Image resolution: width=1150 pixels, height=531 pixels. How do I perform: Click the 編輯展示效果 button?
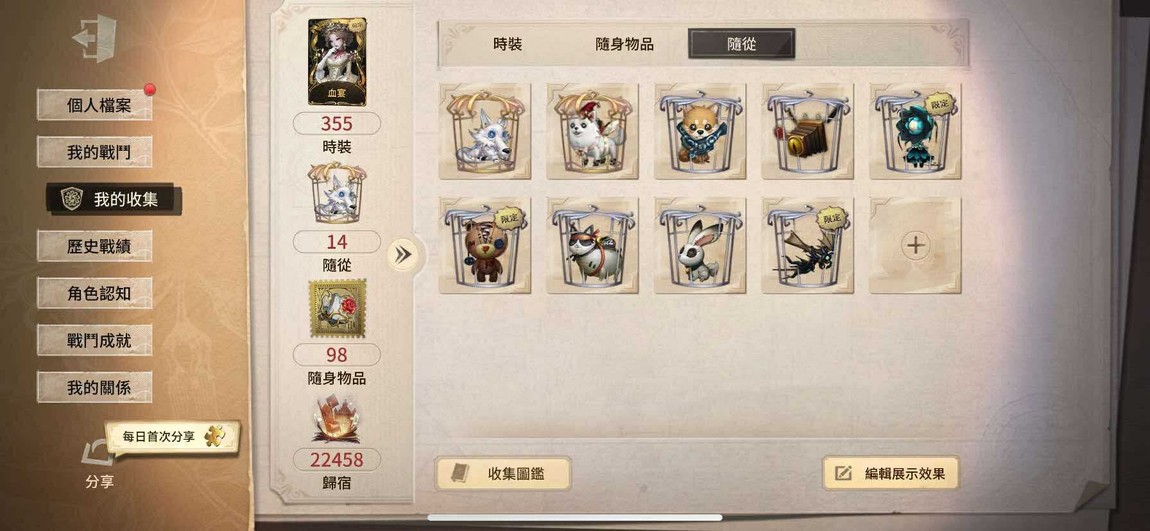[890, 473]
